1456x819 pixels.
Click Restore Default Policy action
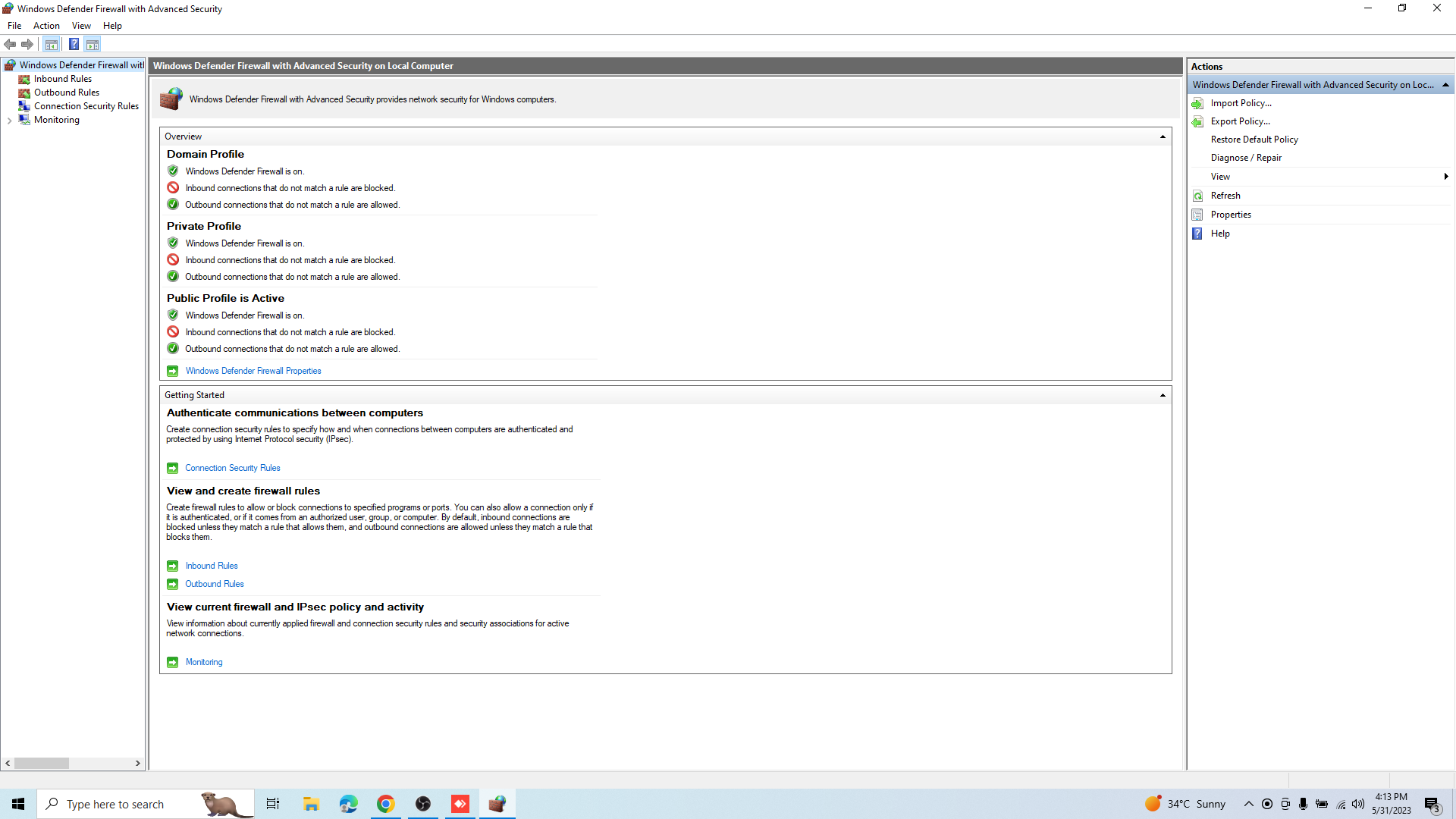coord(1254,140)
